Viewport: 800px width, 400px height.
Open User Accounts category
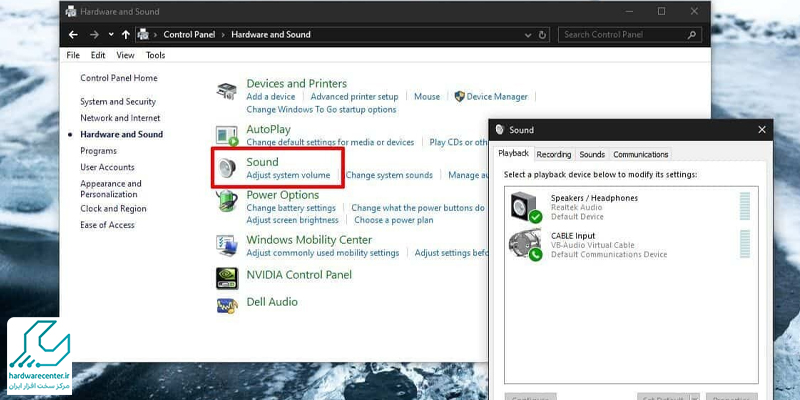coord(107,167)
